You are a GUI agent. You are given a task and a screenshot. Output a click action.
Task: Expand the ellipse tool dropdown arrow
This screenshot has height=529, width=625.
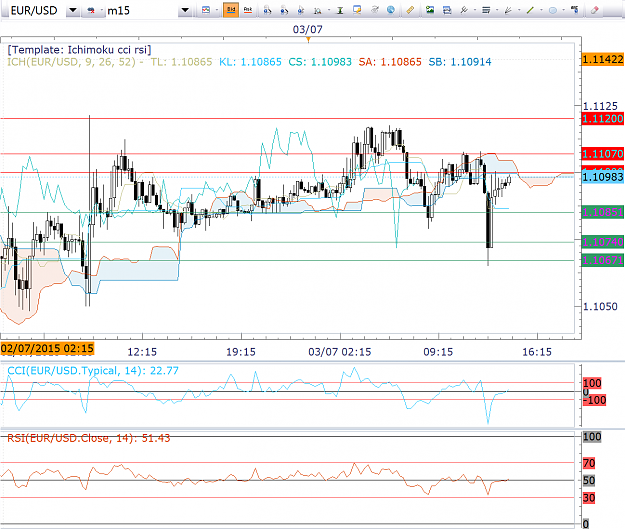click(564, 10)
